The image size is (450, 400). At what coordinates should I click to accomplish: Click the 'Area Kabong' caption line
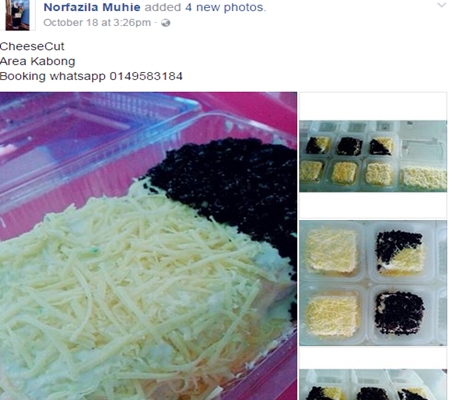38,61
